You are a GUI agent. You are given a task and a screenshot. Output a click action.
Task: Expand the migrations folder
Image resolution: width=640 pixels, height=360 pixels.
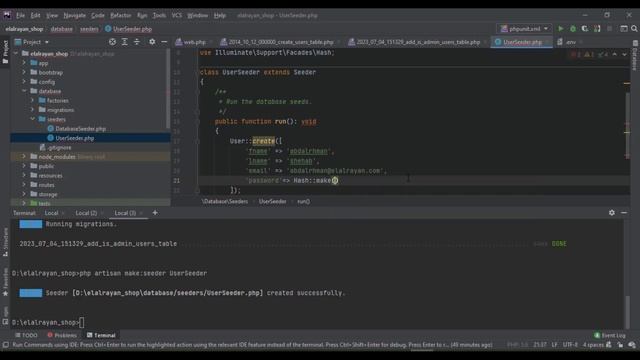coord(33,110)
